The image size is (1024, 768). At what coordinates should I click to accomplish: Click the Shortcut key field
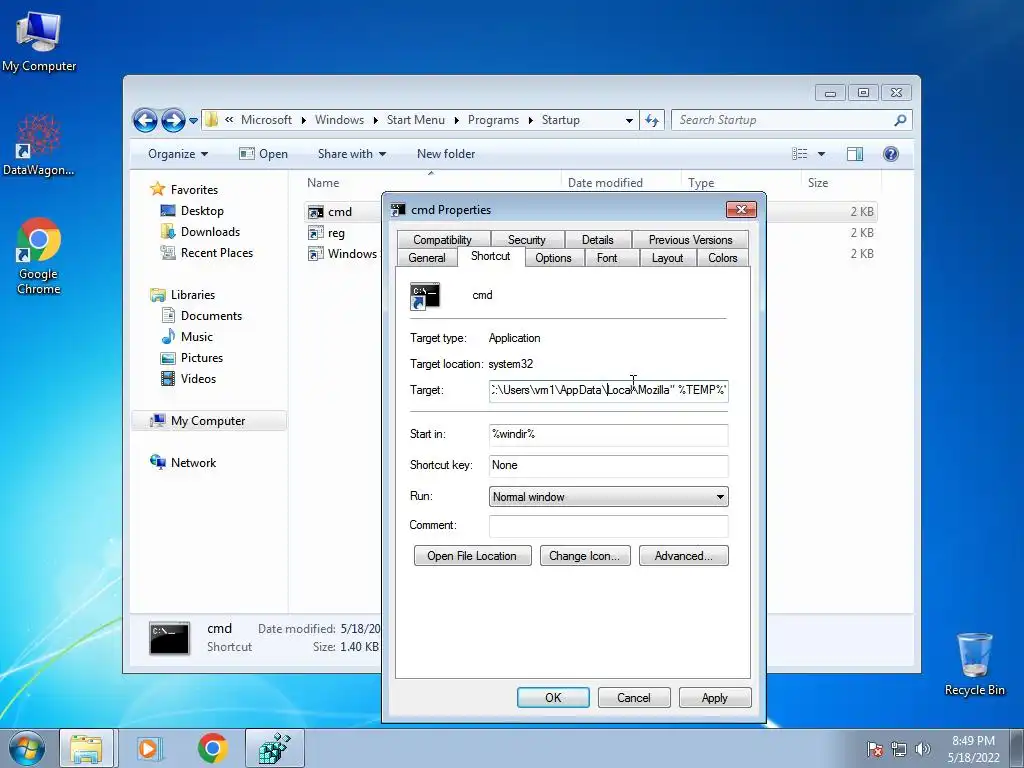pos(608,466)
